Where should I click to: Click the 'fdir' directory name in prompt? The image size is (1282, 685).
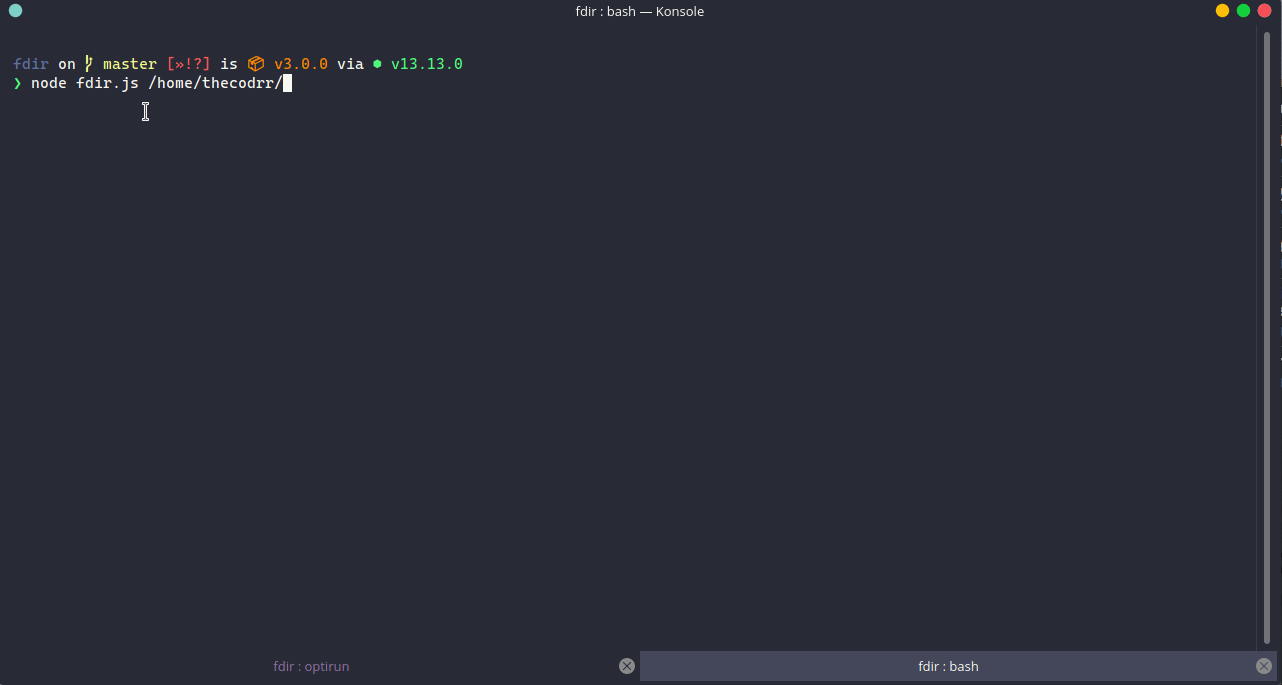coord(31,64)
